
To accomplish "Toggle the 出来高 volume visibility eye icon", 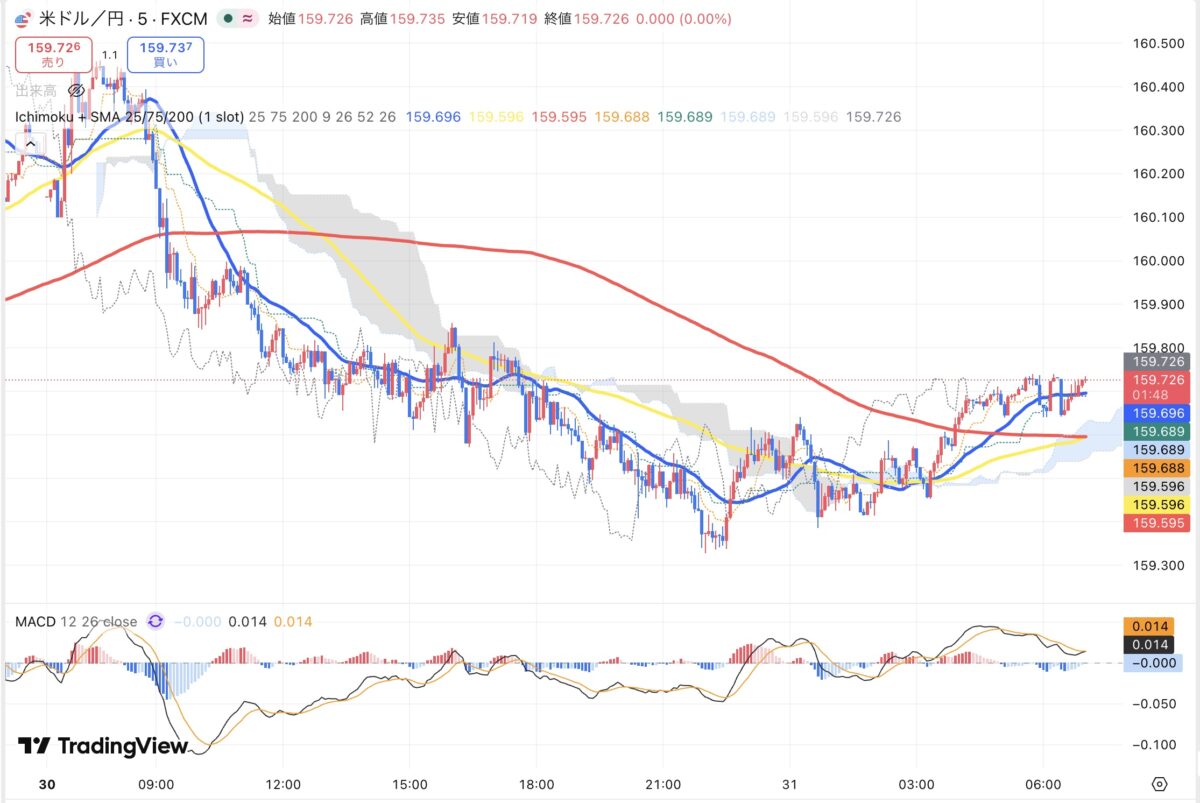I will click(75, 91).
